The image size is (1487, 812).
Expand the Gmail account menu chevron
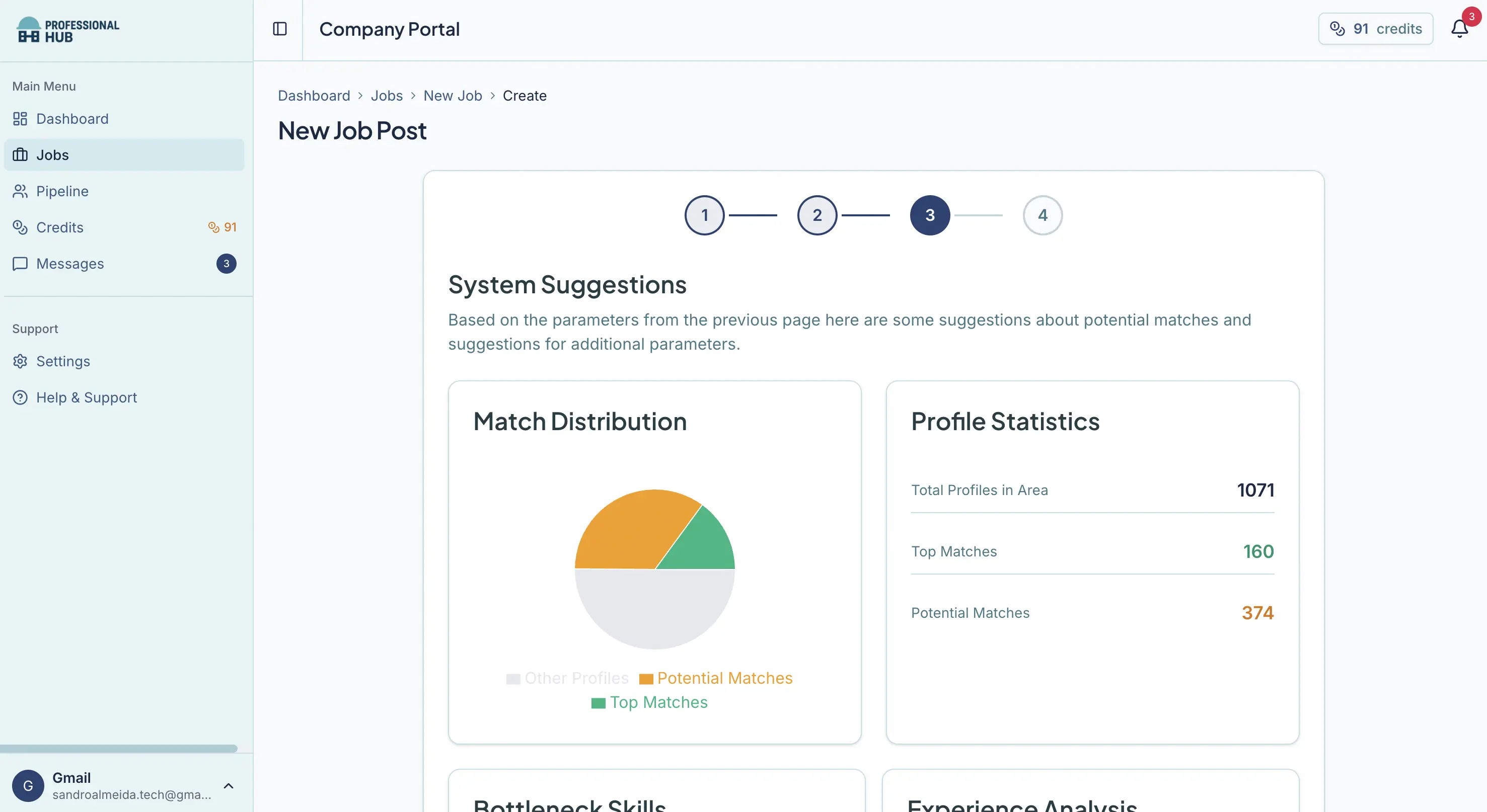[229, 786]
